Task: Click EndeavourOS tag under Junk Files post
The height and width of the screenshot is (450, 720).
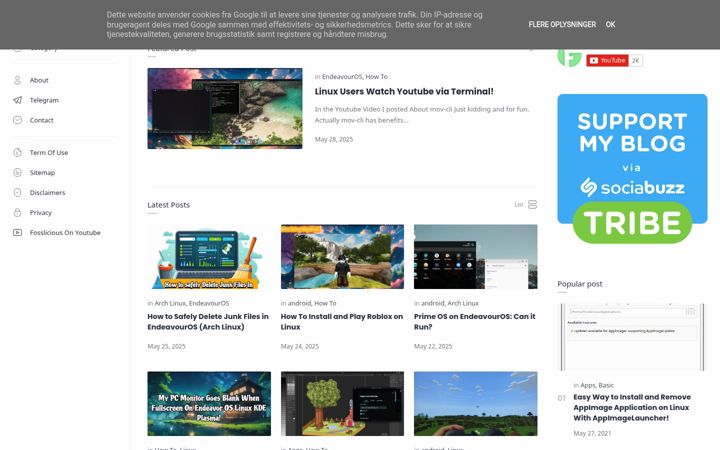Action: pyautogui.click(x=209, y=303)
